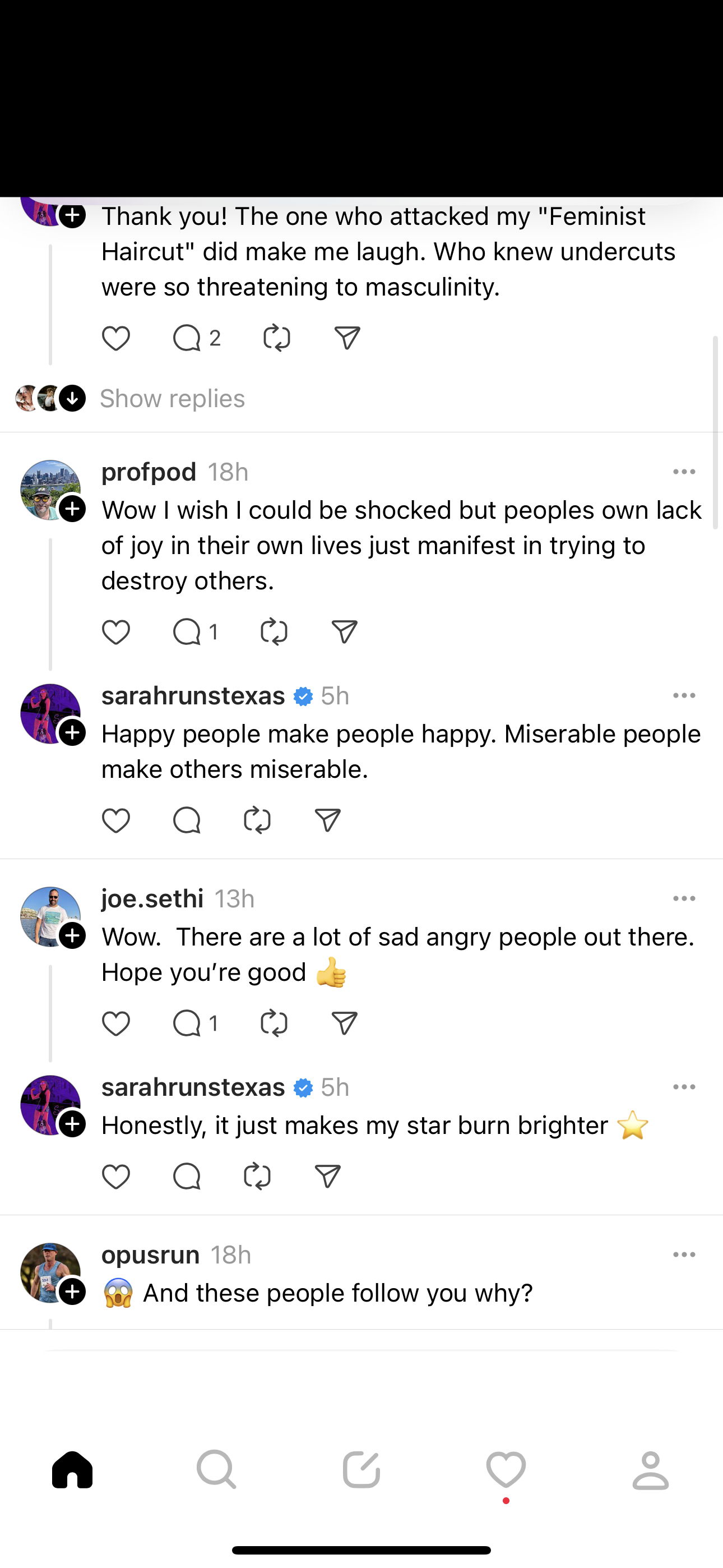Reply to profpod's comment
This screenshot has height=1568, width=723.
187,633
